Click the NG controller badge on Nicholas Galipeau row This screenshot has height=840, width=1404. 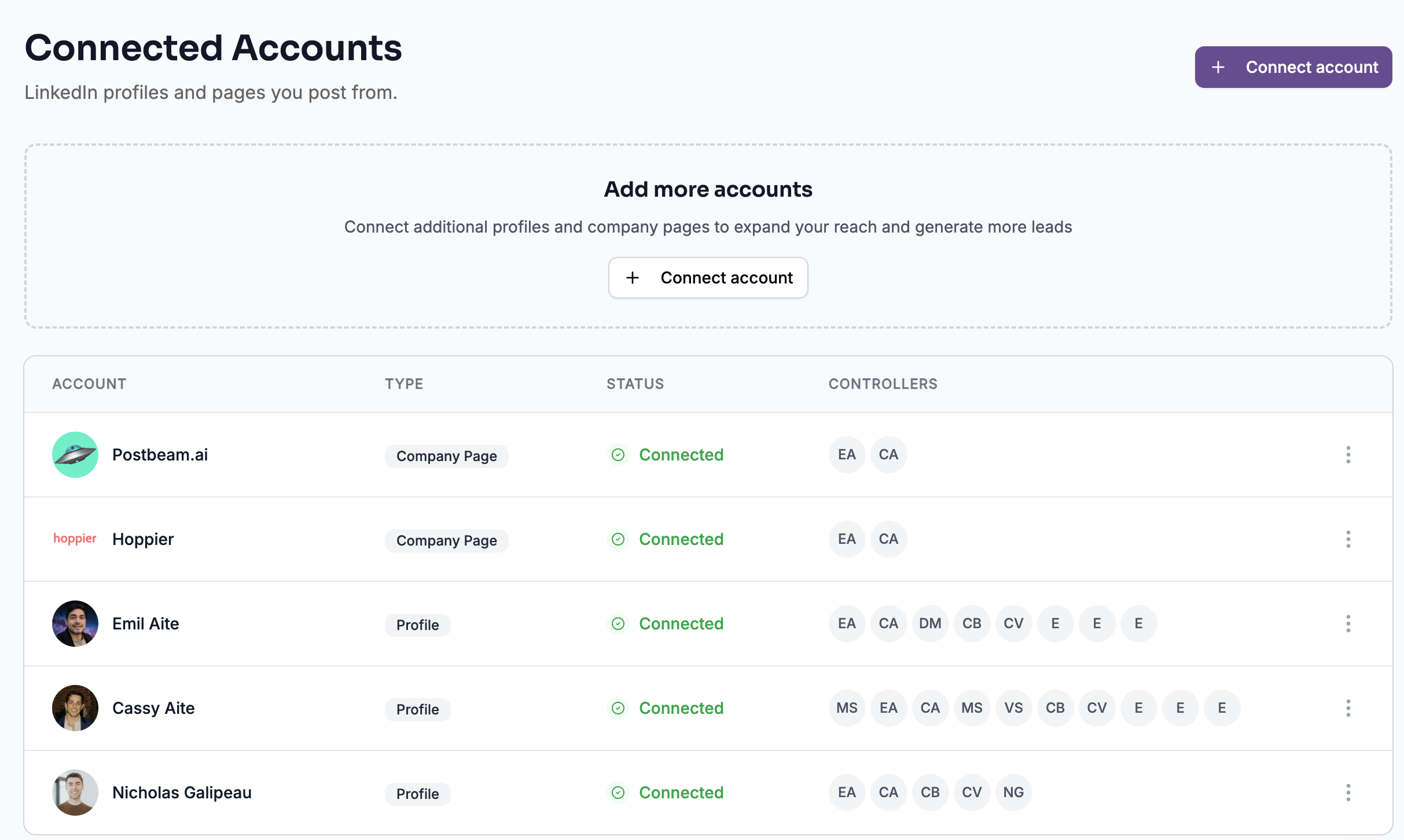click(x=1013, y=793)
